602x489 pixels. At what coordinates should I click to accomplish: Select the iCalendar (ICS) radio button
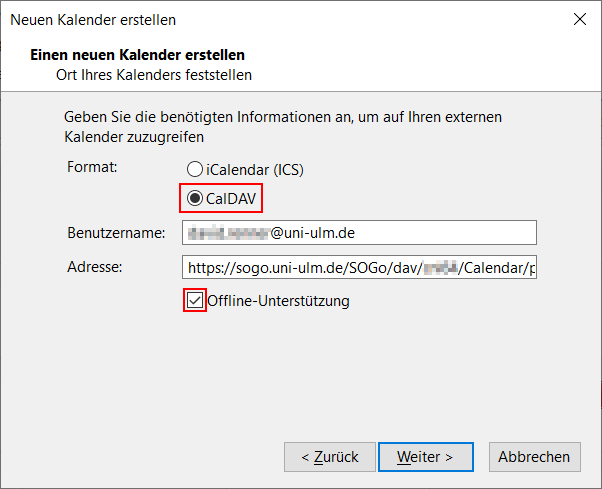pyautogui.click(x=194, y=170)
